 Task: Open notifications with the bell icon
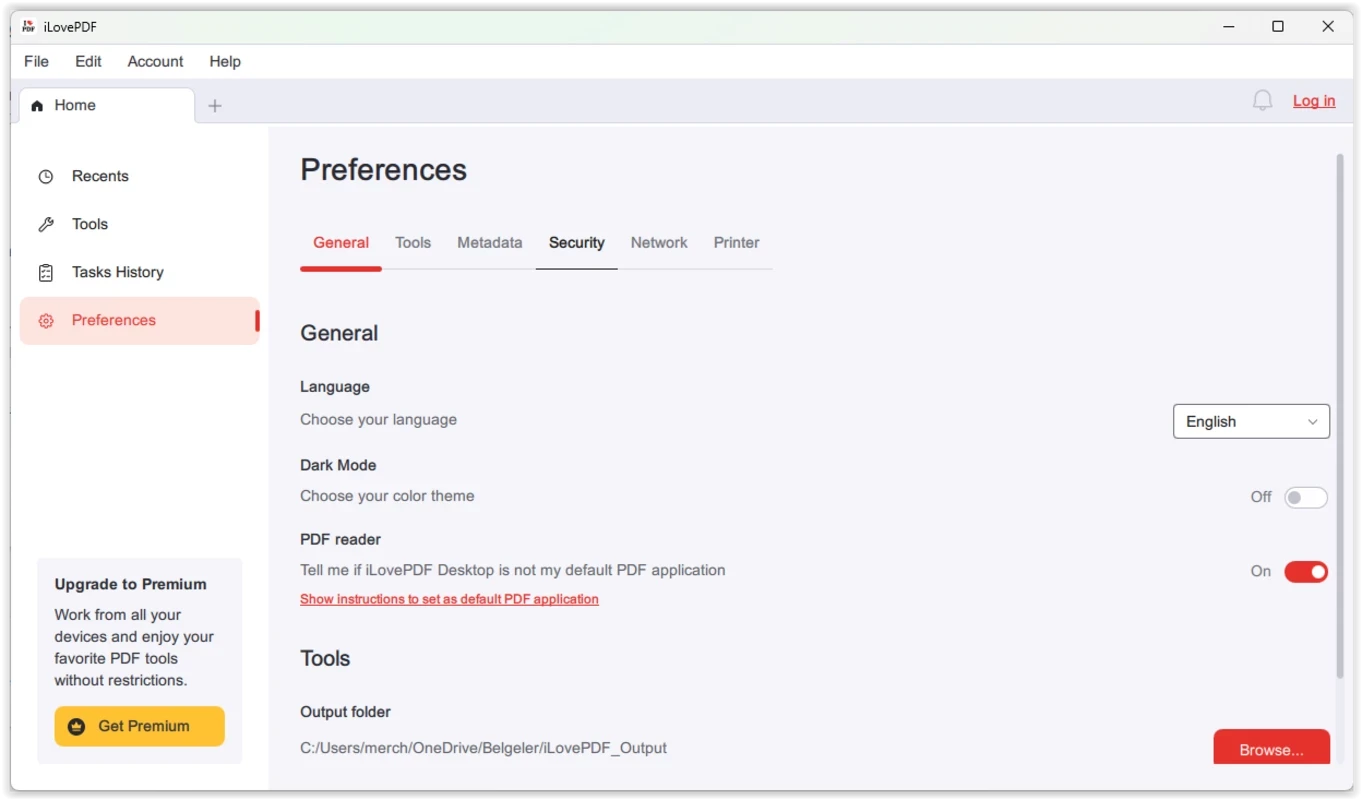(1262, 101)
